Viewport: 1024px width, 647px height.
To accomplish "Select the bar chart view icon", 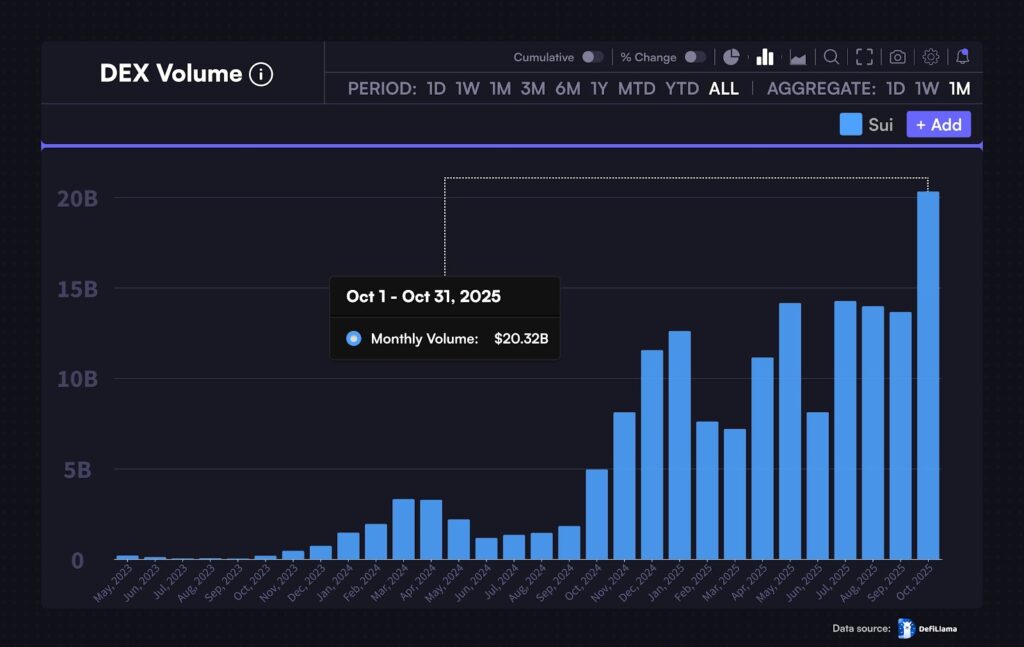I will coord(765,57).
